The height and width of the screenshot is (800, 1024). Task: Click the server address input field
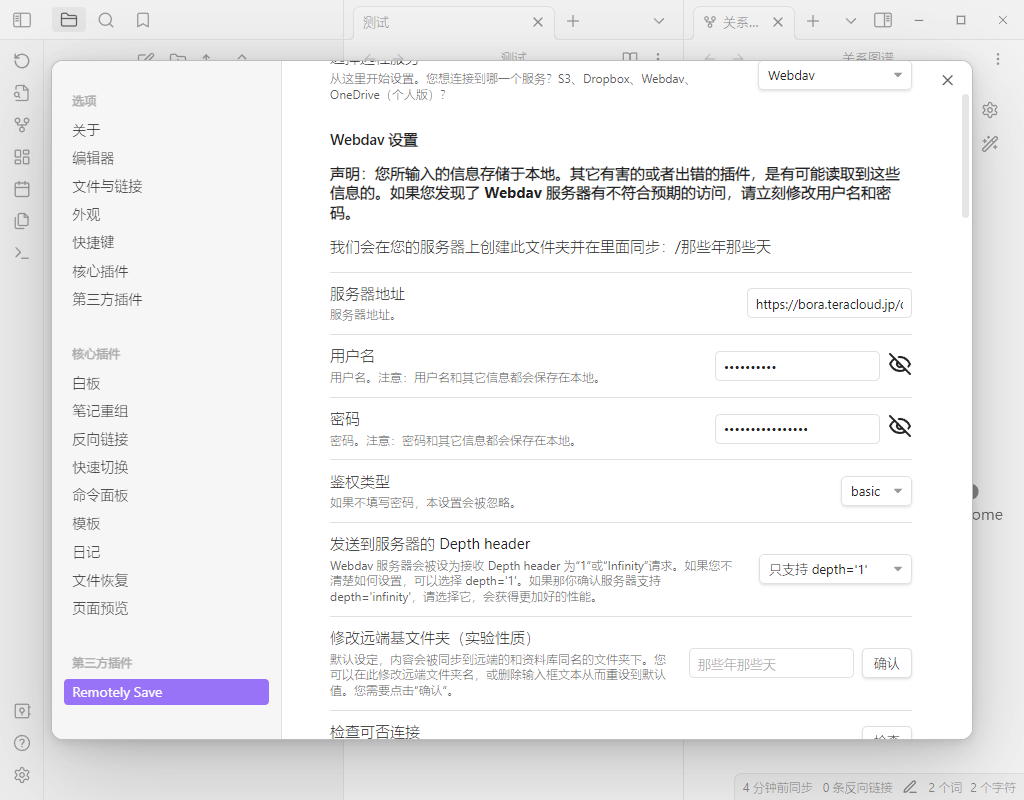(x=829, y=304)
